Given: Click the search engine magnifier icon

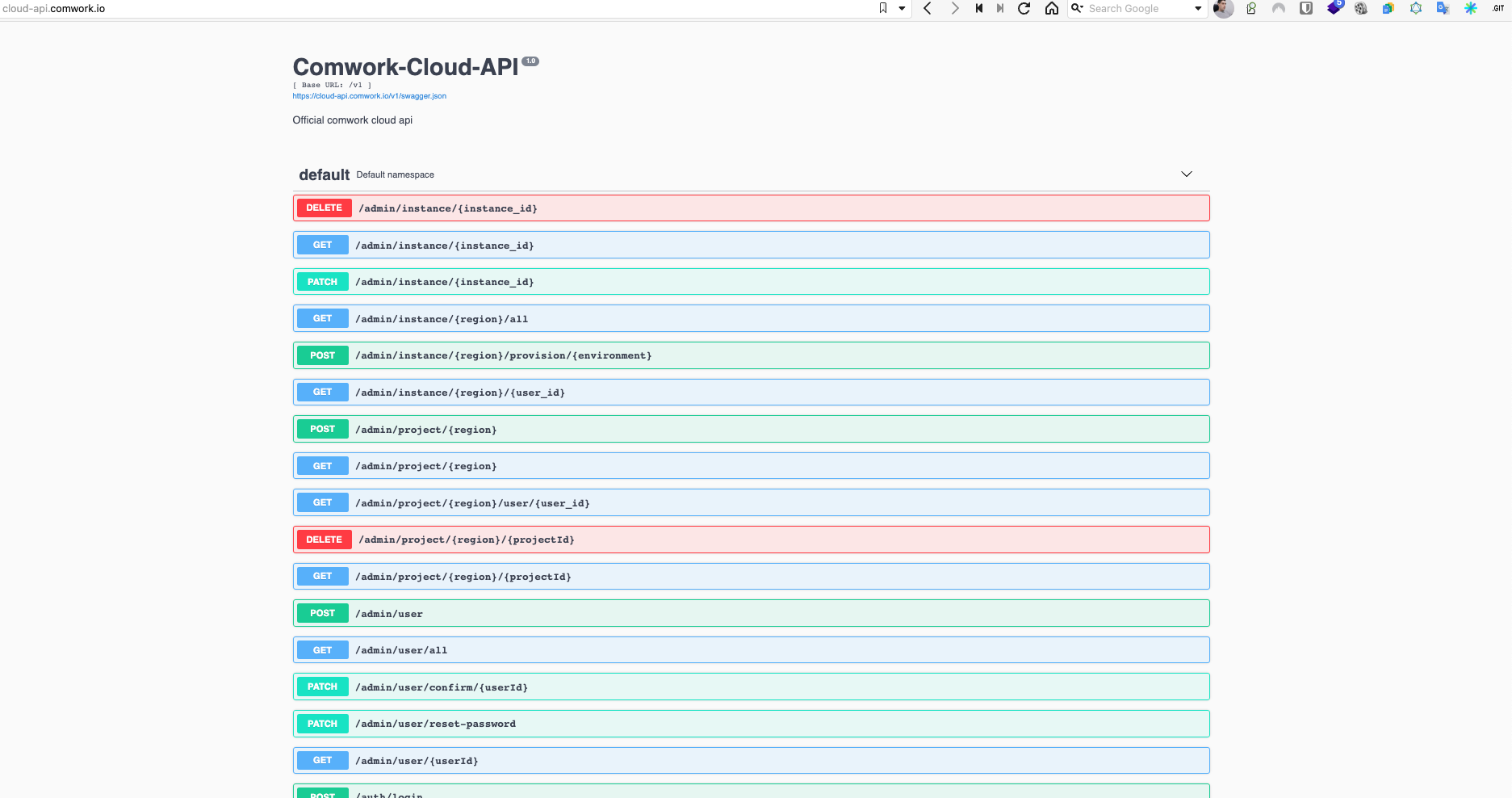Looking at the screenshot, I should (1077, 8).
